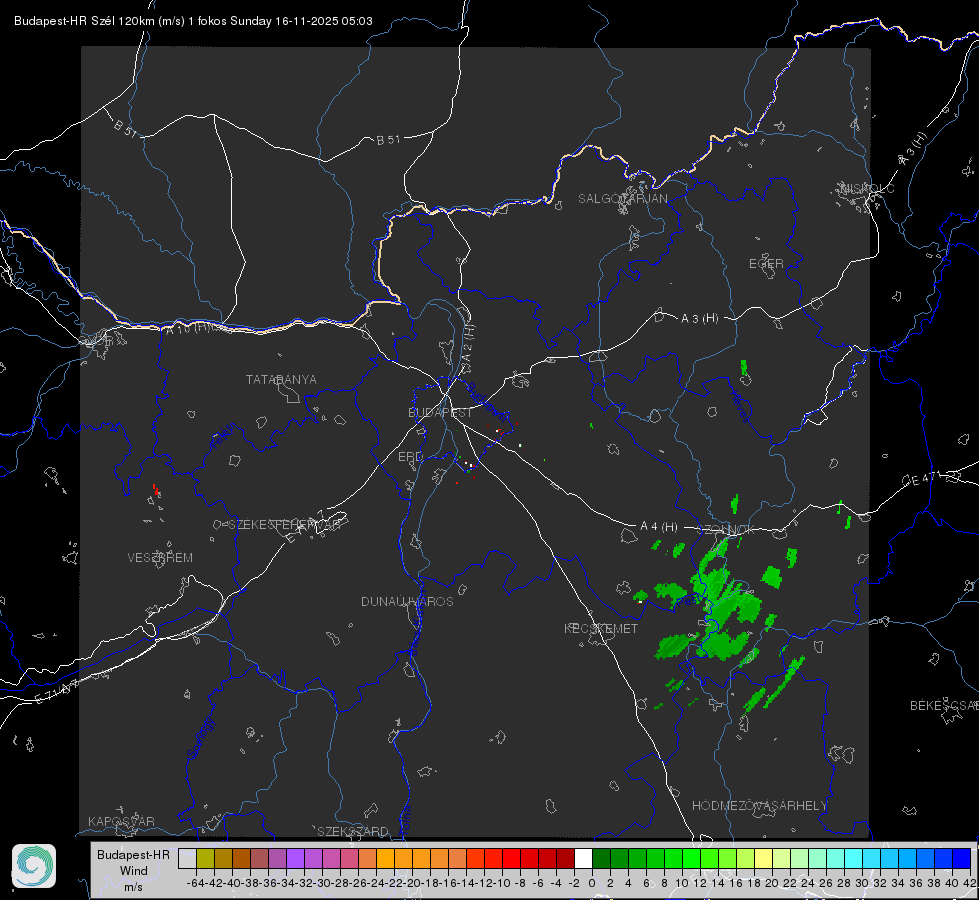Viewport: 979px width, 900px height.
Task: Click the MISKOLC city label
Action: point(867,188)
